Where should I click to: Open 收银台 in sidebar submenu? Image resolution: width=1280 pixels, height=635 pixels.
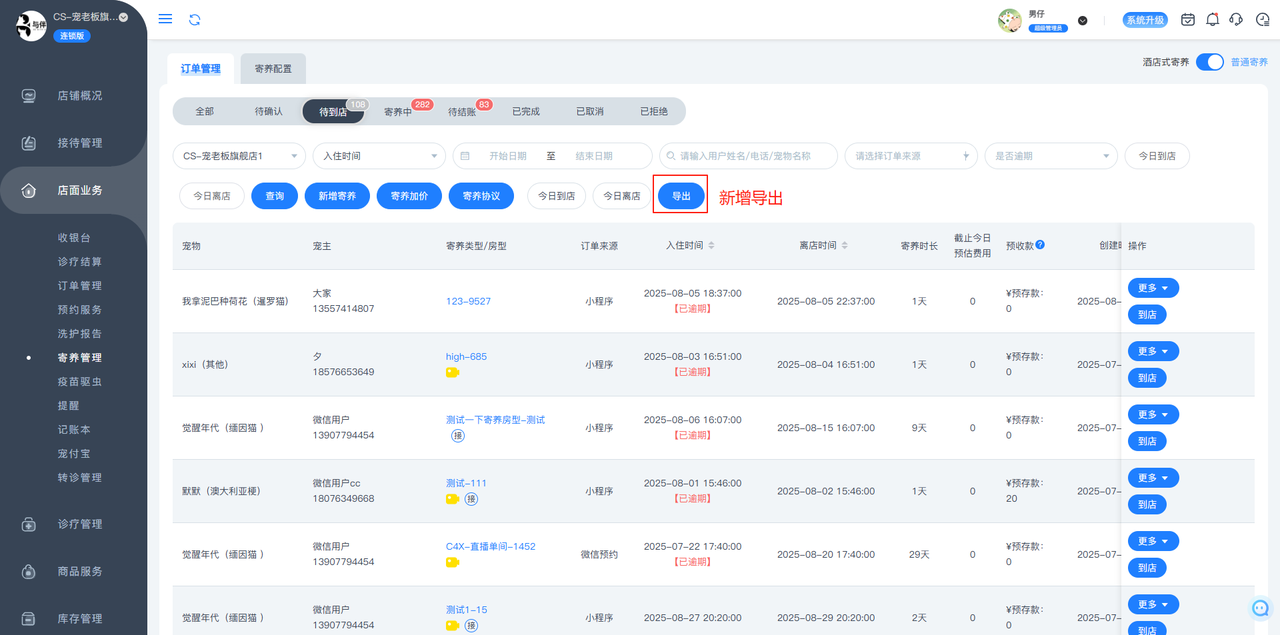[74, 238]
